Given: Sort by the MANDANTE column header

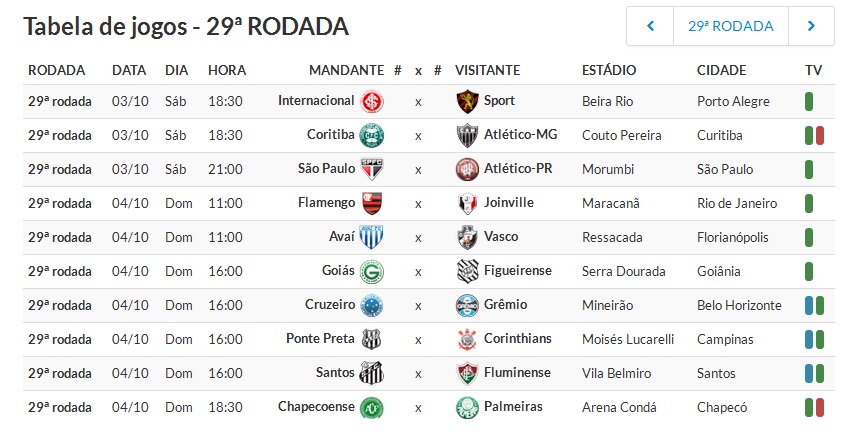Looking at the screenshot, I should 346,70.
